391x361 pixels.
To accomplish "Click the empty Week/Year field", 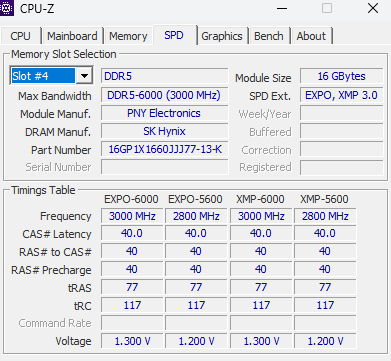I will 341,113.
